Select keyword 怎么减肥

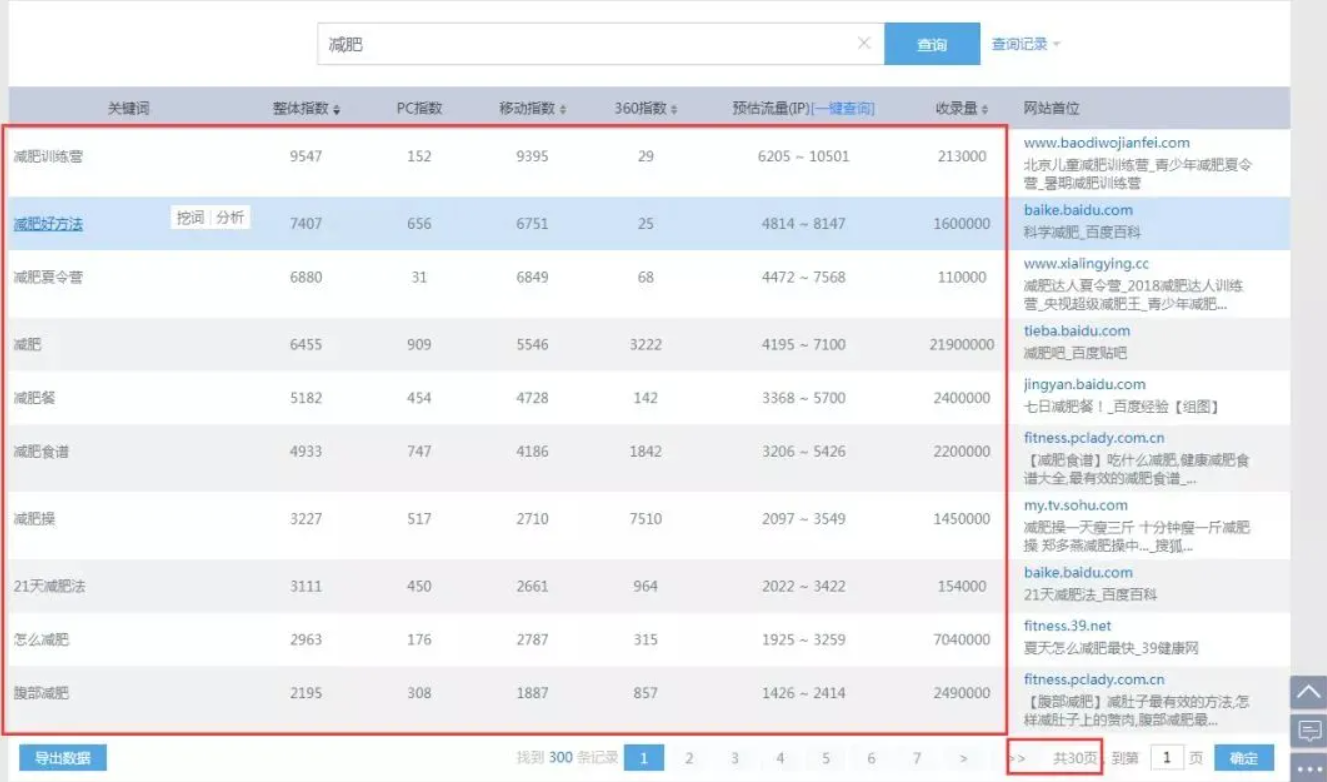coord(41,640)
